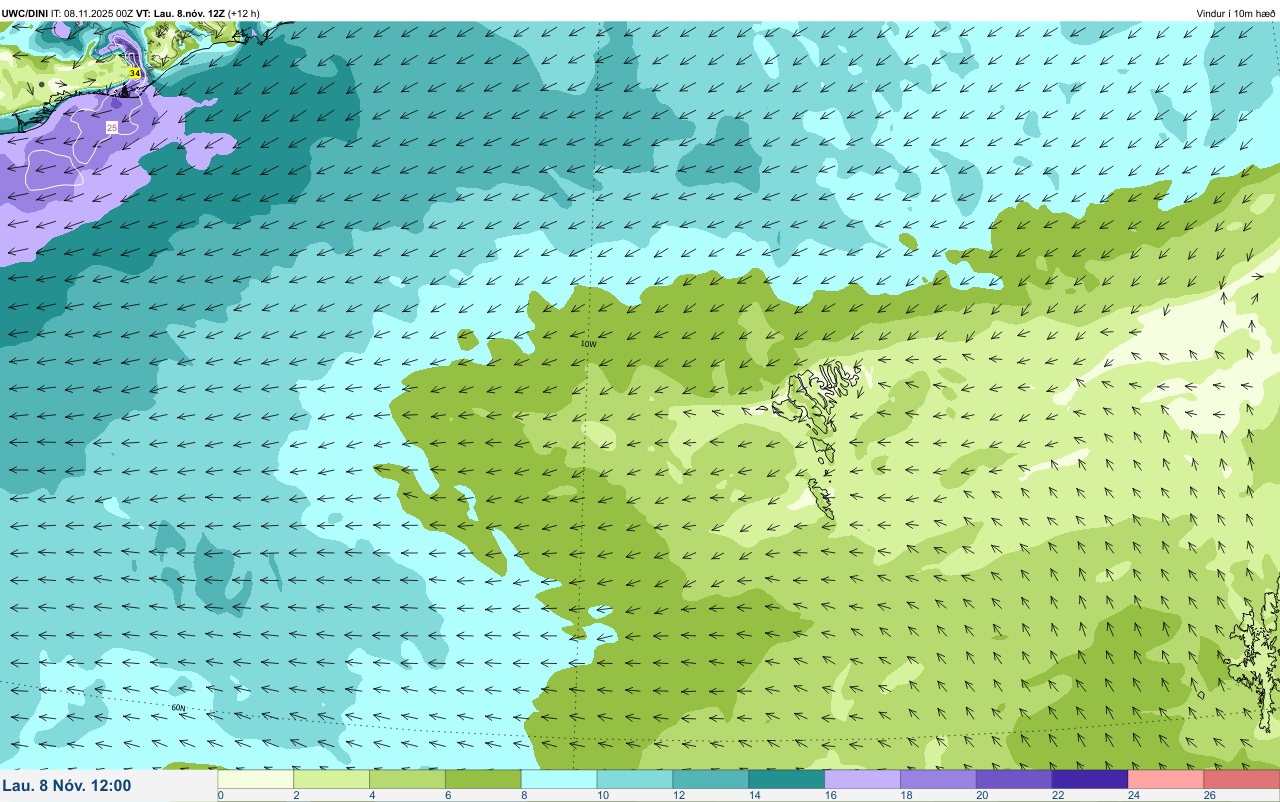Click the medium purple 18–20 legend swatch
Screen dimensions: 1280x802
tap(938, 779)
